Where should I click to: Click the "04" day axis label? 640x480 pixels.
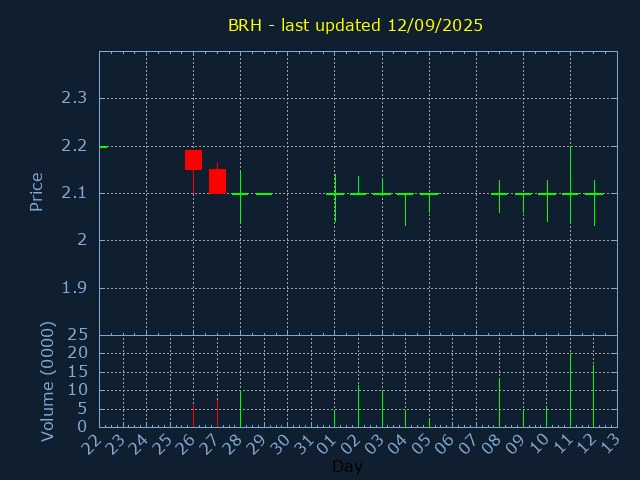tap(399, 444)
